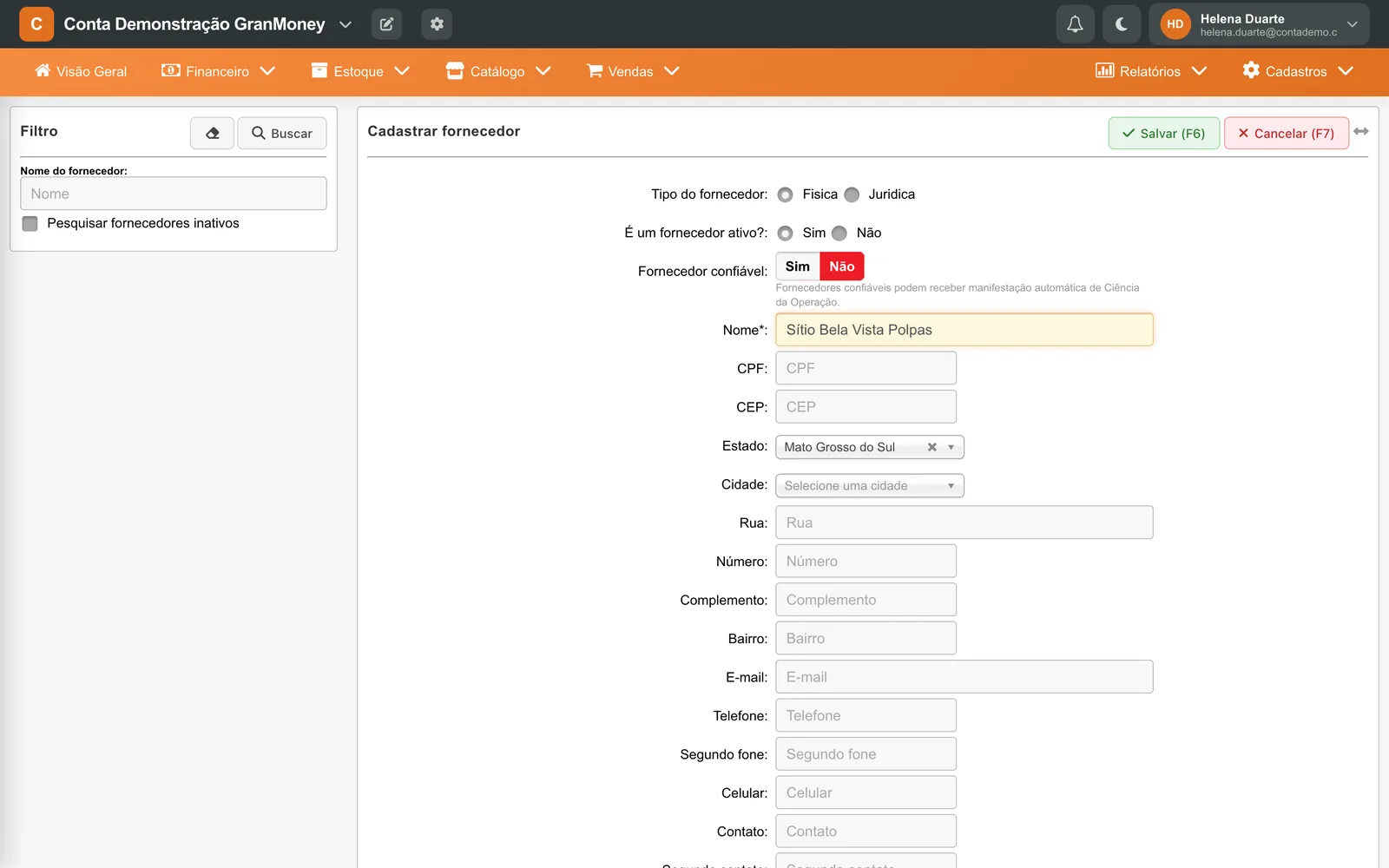Focus the CPF input field
This screenshot has height=868, width=1389.
pyautogui.click(x=866, y=368)
